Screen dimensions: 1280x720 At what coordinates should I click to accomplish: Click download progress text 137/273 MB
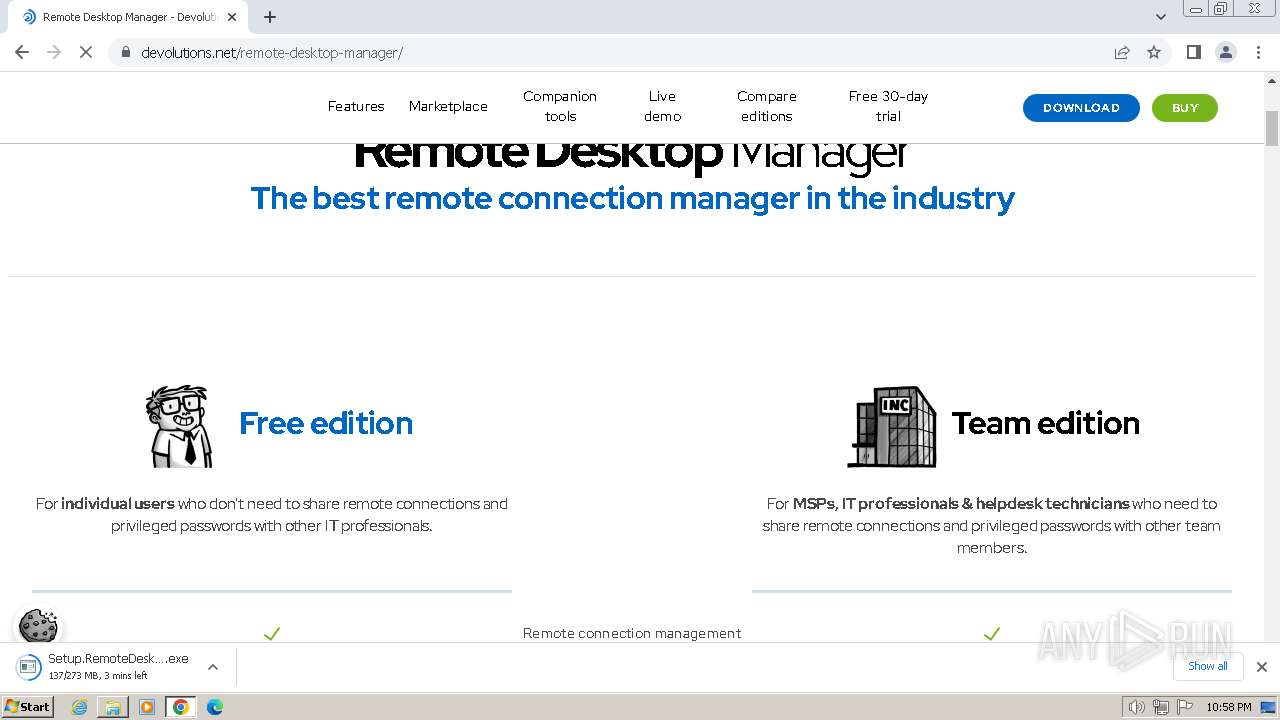tap(98, 676)
